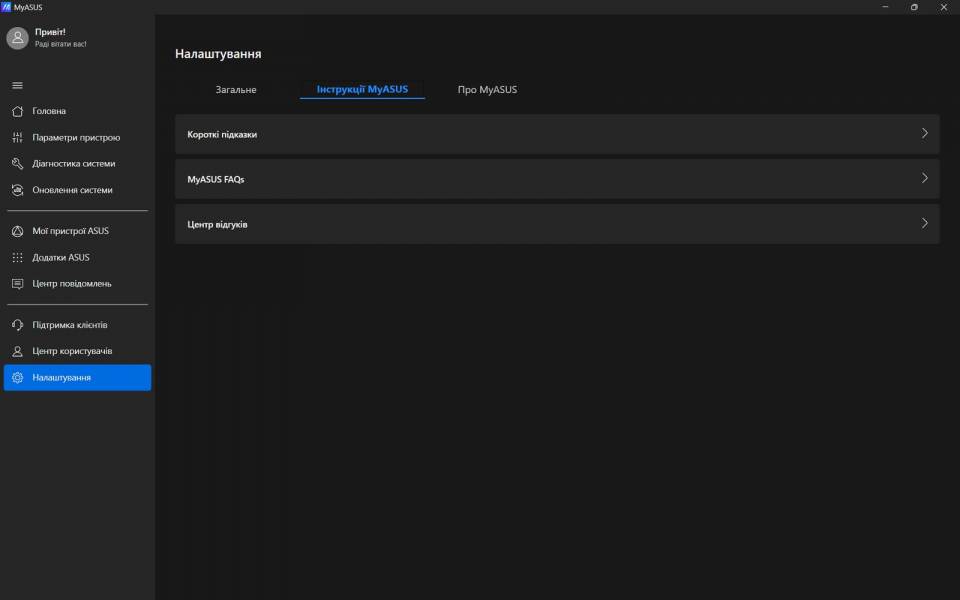Restore down the MyASUS window
960x600 pixels.
[x=914, y=7]
